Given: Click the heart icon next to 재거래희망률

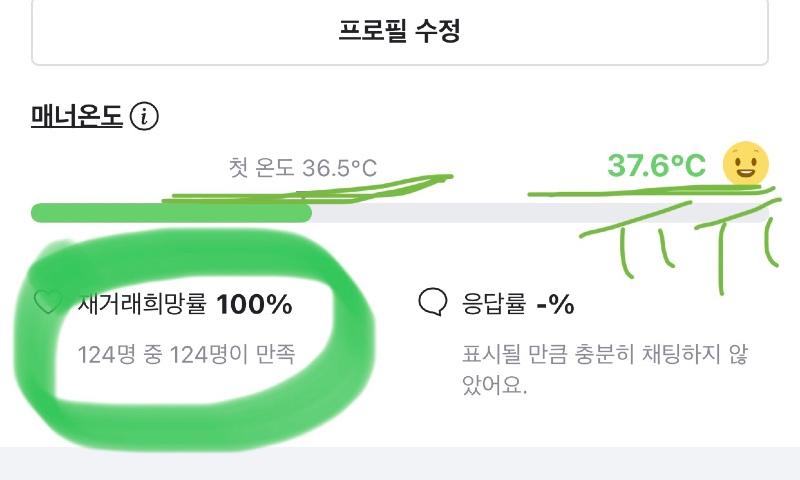Looking at the screenshot, I should point(47,303).
